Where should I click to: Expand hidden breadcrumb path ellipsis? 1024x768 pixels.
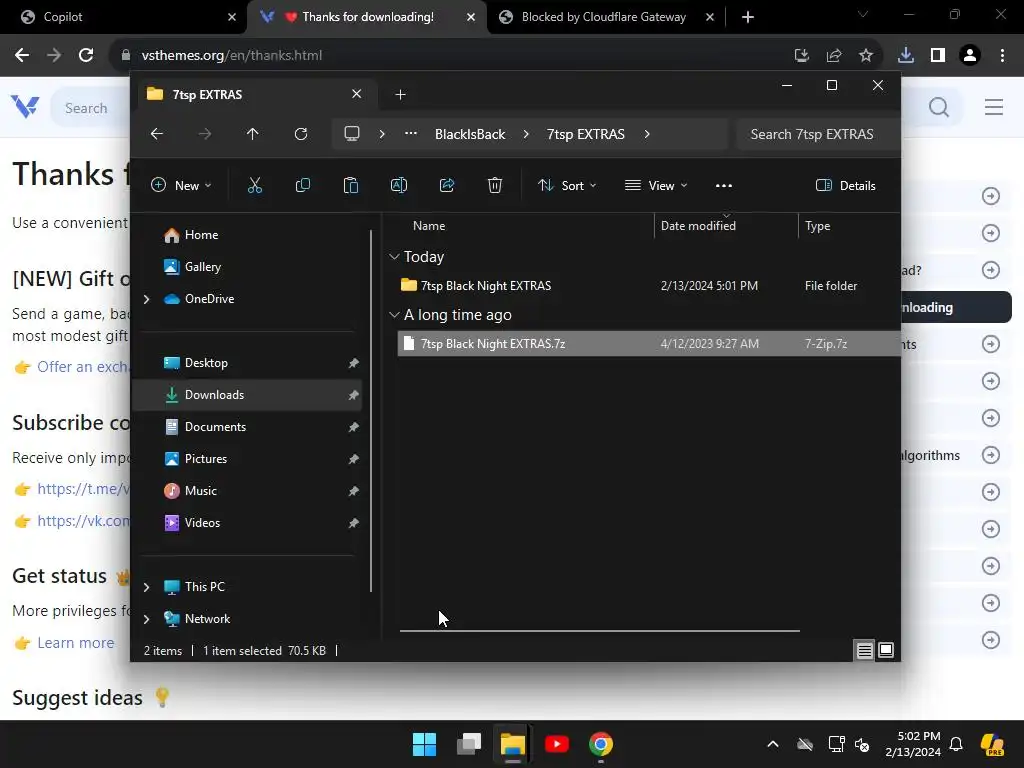click(x=411, y=133)
